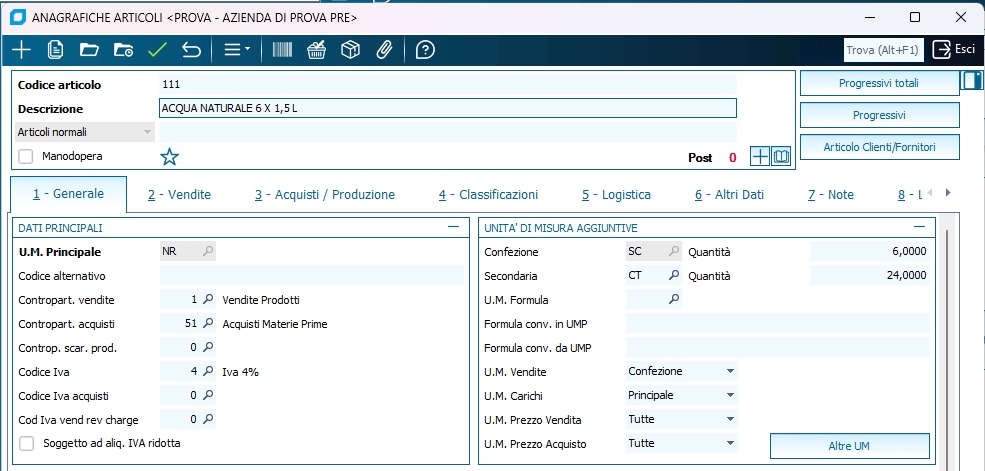This screenshot has height=471, width=985.
Task: Click the undo arrow icon in toolbar
Action: 191,50
